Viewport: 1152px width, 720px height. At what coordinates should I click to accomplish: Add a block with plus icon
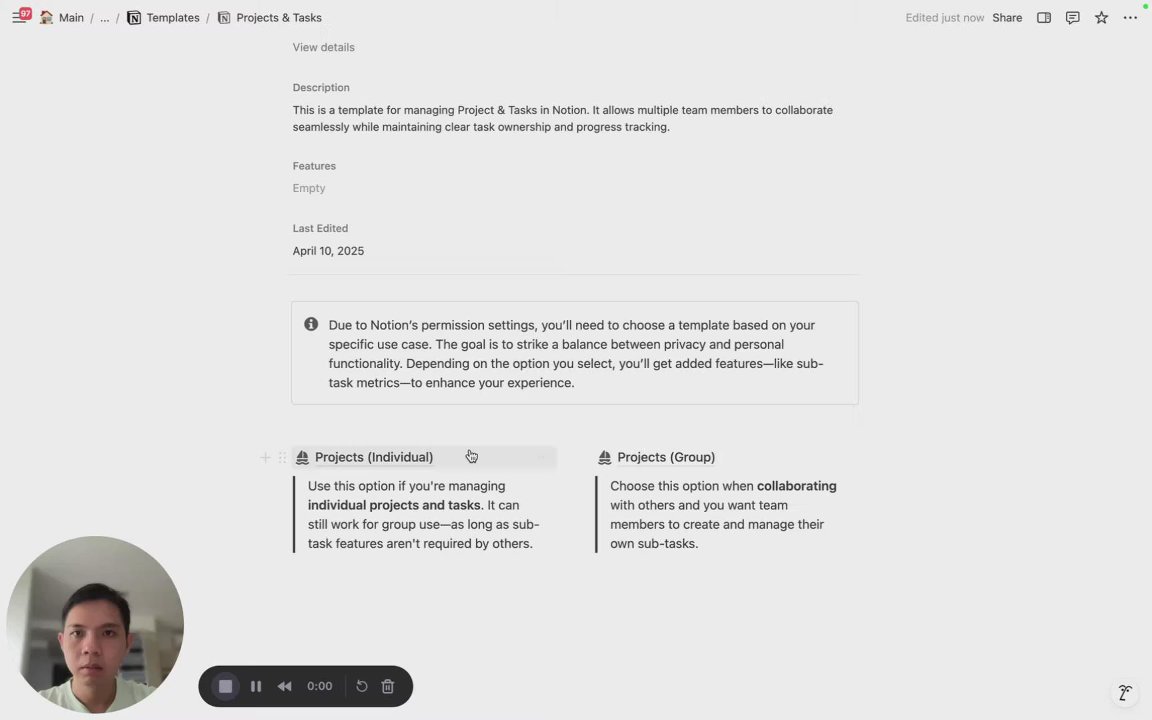pos(265,458)
